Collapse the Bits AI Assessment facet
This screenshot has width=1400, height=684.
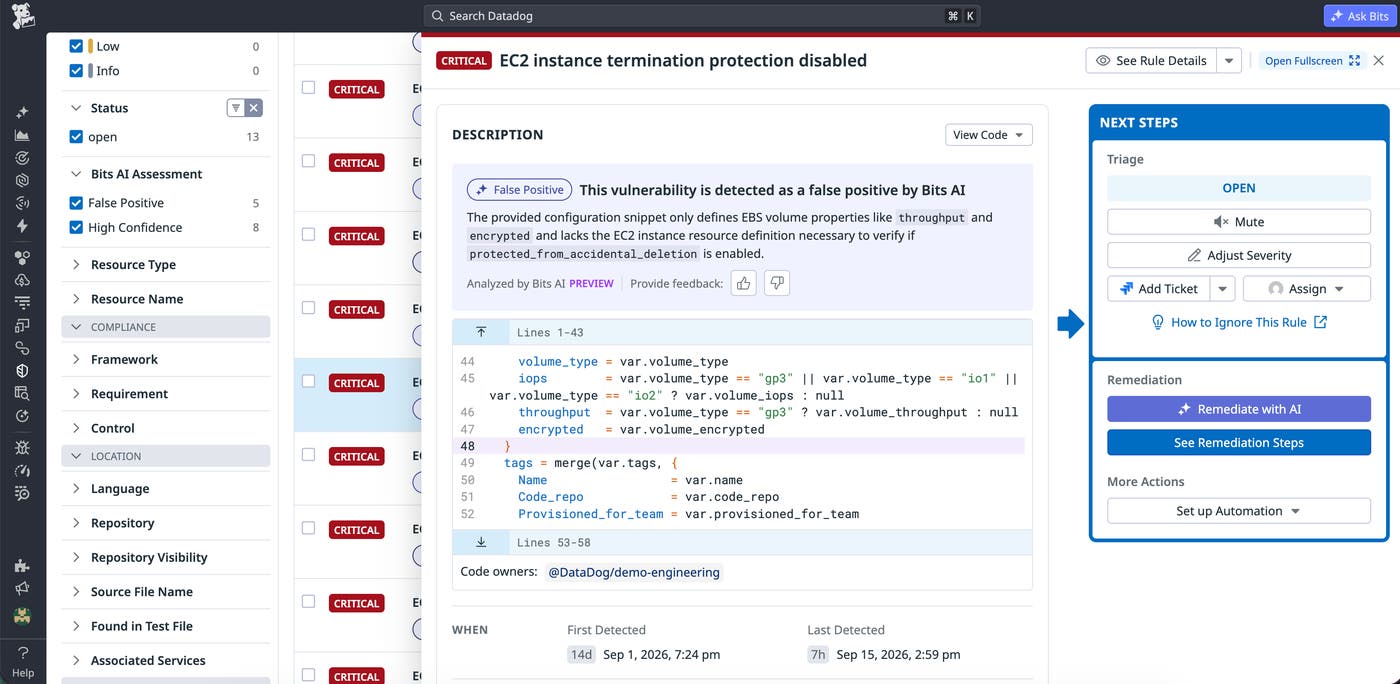[76, 174]
